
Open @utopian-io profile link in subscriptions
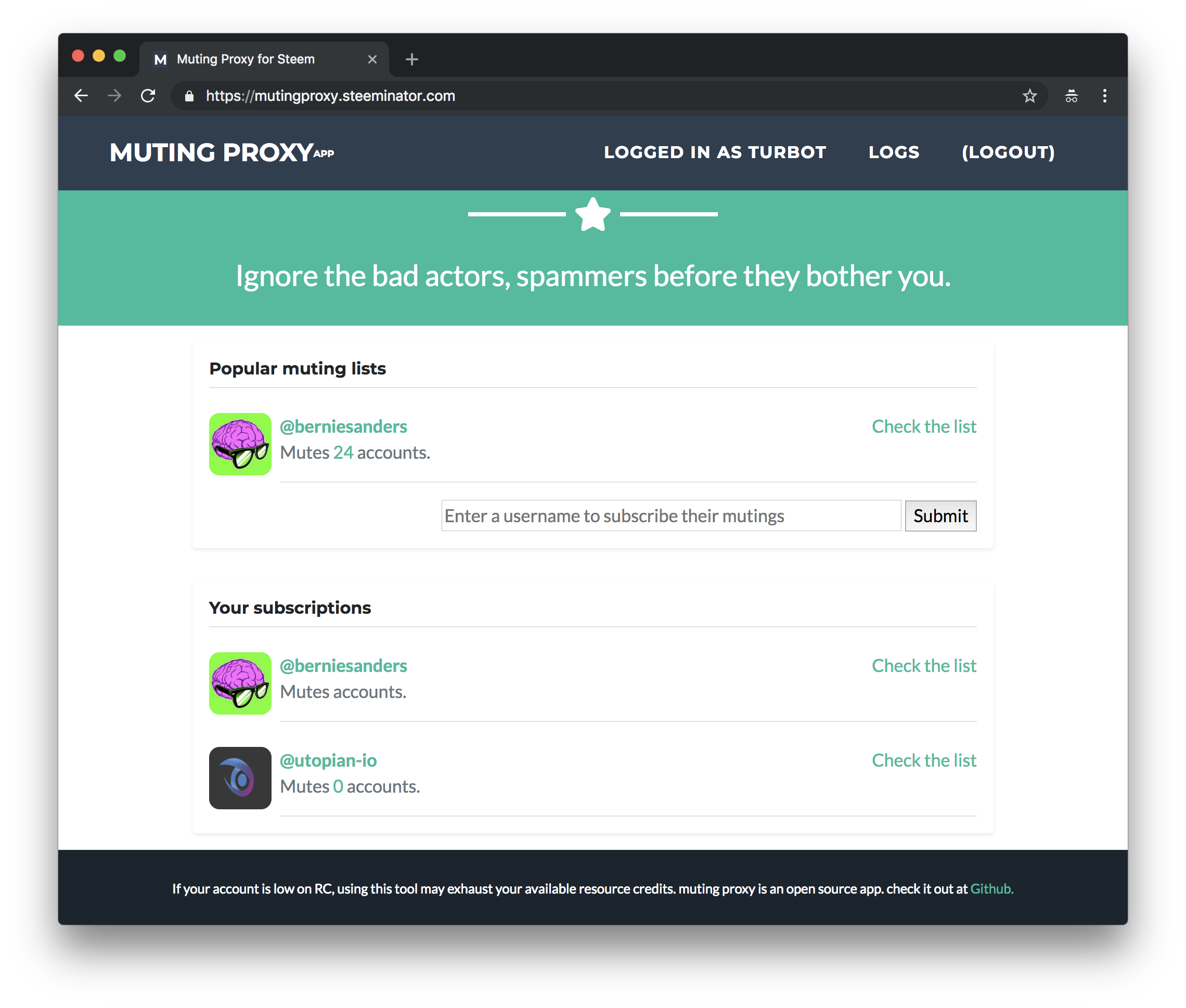tap(328, 760)
